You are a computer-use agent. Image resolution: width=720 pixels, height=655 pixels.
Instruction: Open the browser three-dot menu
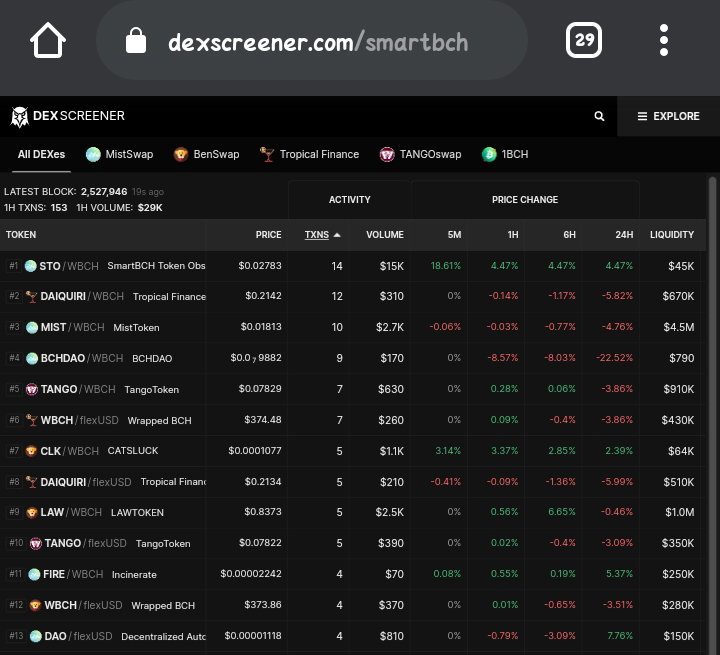click(x=664, y=40)
